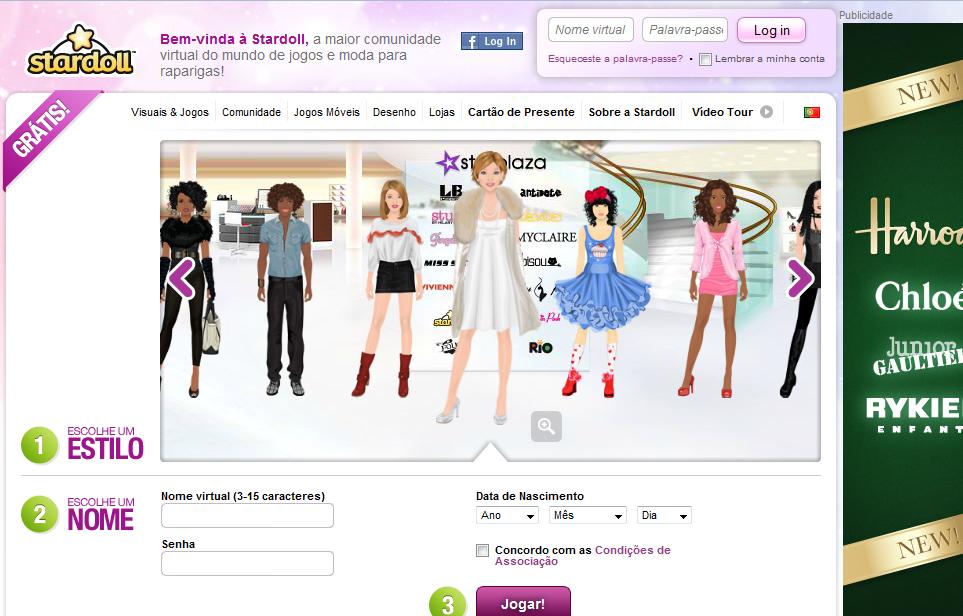Open the Ano dropdown
Screen dimensions: 963x616
[x=505, y=515]
